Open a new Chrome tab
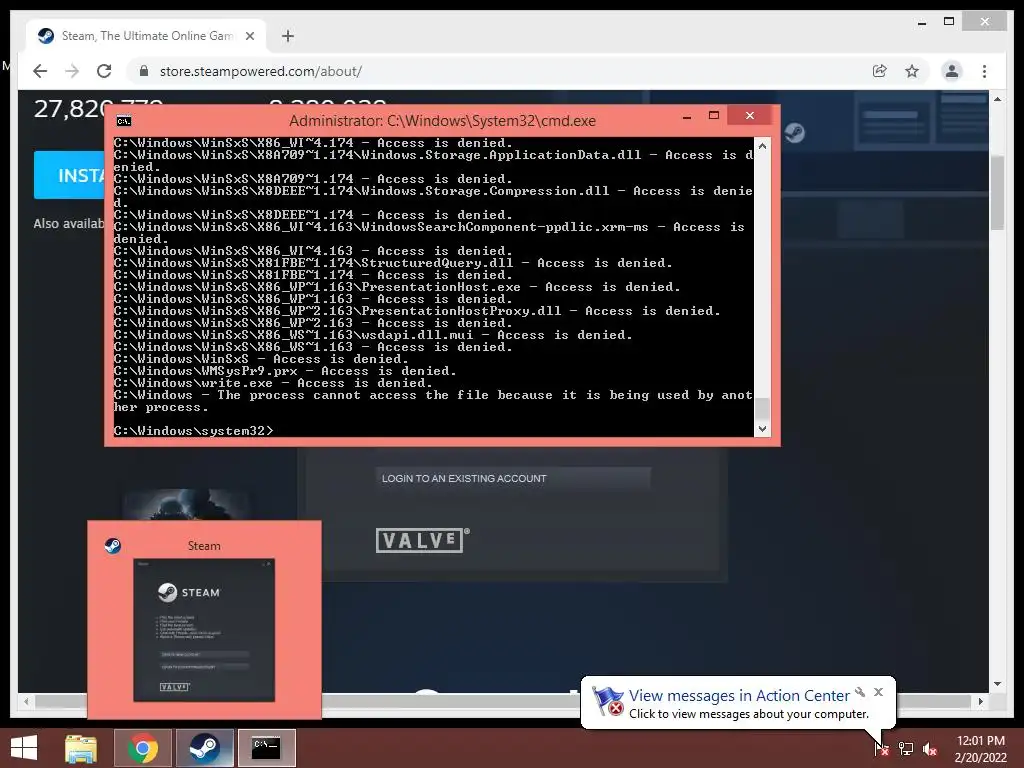 pos(287,36)
